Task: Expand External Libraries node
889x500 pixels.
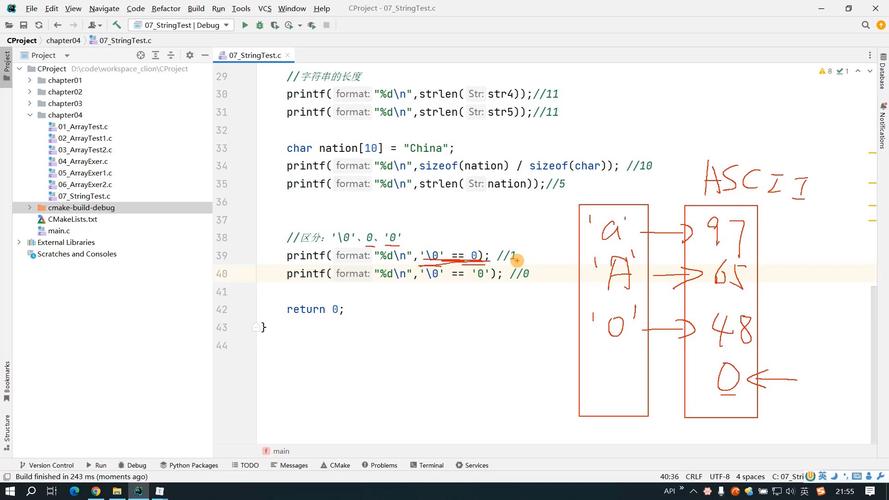Action: (19, 242)
